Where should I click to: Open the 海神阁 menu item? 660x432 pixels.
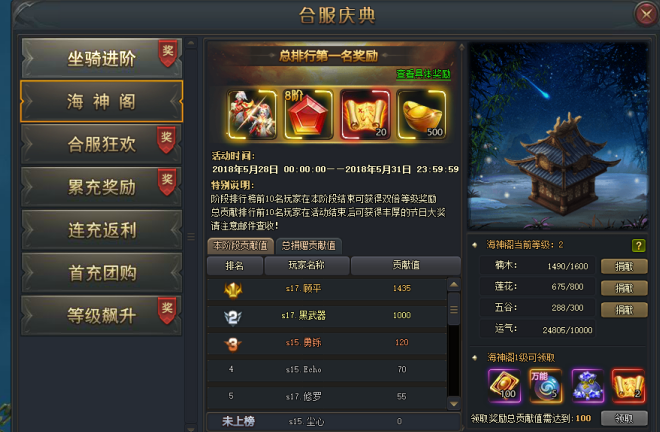101,101
